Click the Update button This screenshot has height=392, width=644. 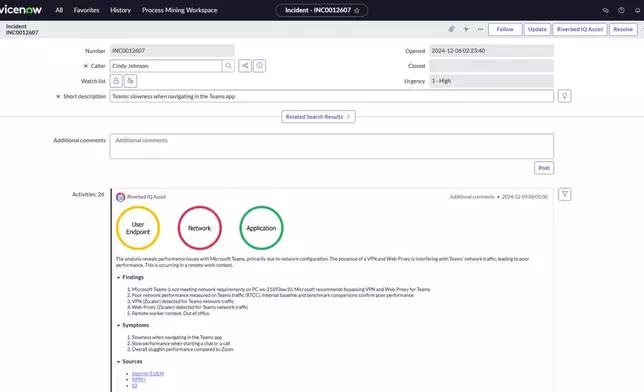(537, 29)
